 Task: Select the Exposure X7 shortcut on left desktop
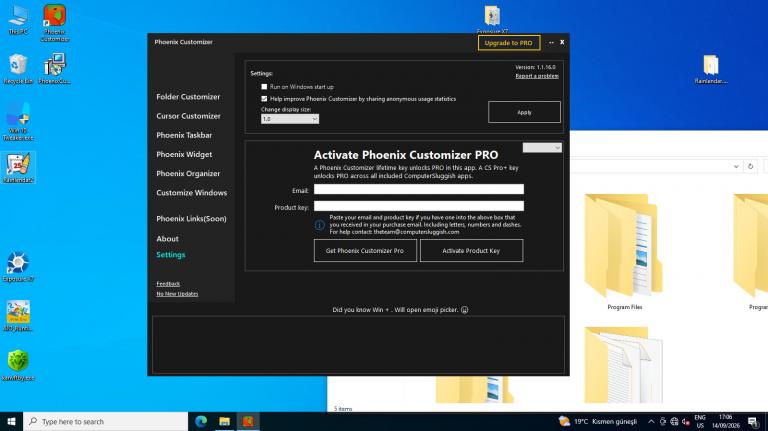click(18, 267)
